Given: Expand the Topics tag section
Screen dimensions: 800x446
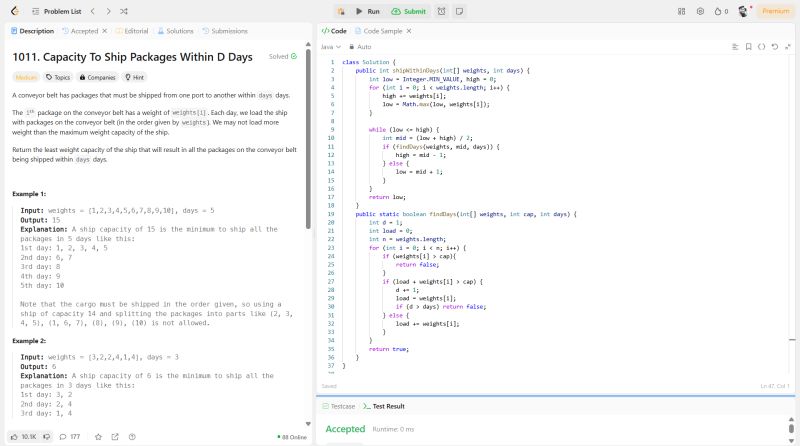Looking at the screenshot, I should (x=58, y=76).
